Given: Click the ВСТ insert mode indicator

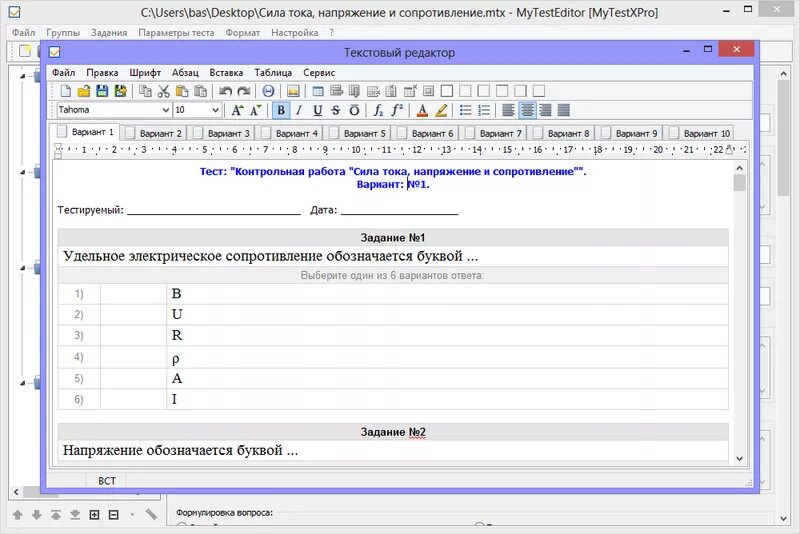Looking at the screenshot, I should pos(107,481).
